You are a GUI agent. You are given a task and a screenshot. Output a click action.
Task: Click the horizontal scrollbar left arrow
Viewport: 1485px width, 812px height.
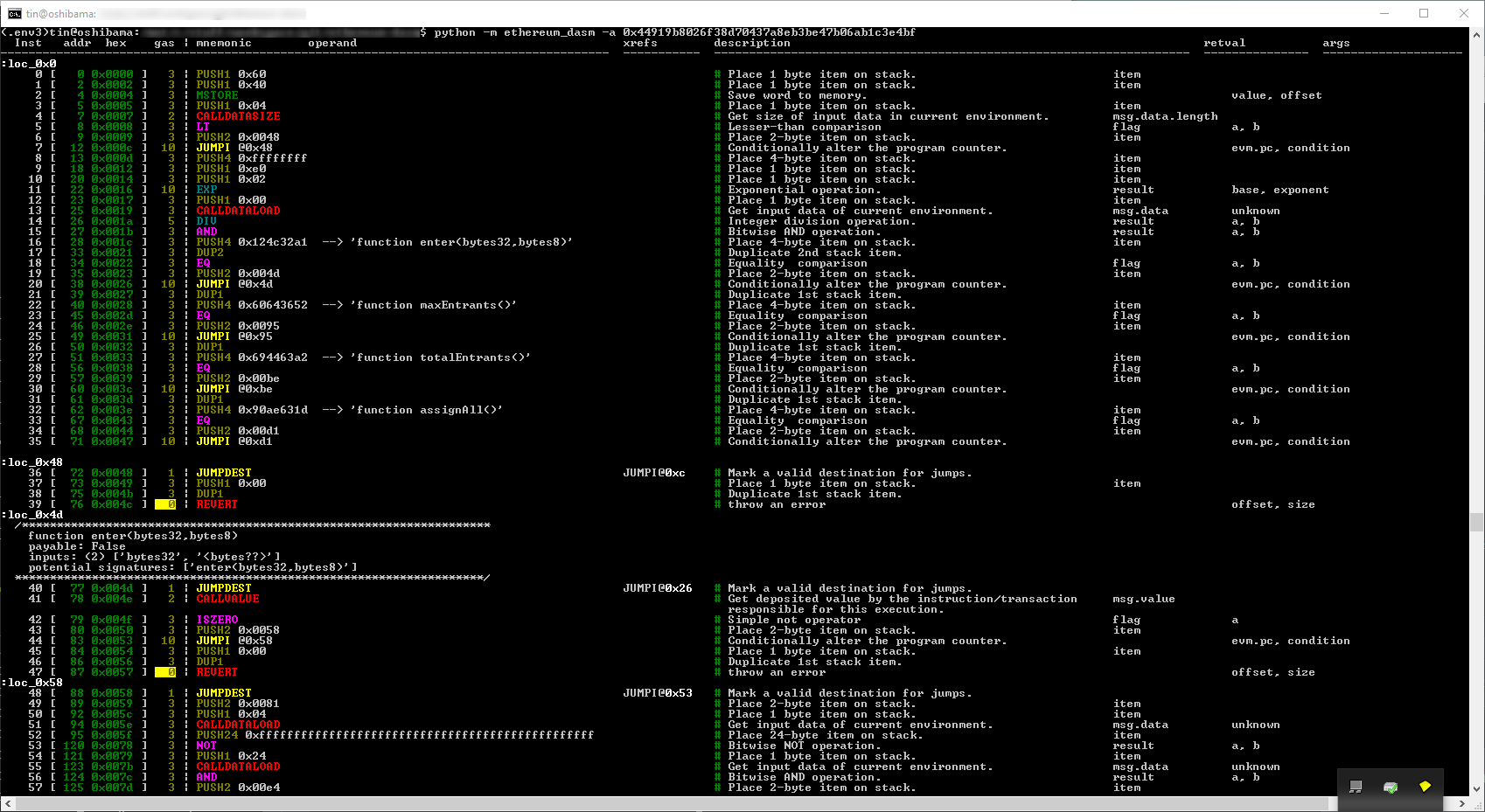point(7,803)
